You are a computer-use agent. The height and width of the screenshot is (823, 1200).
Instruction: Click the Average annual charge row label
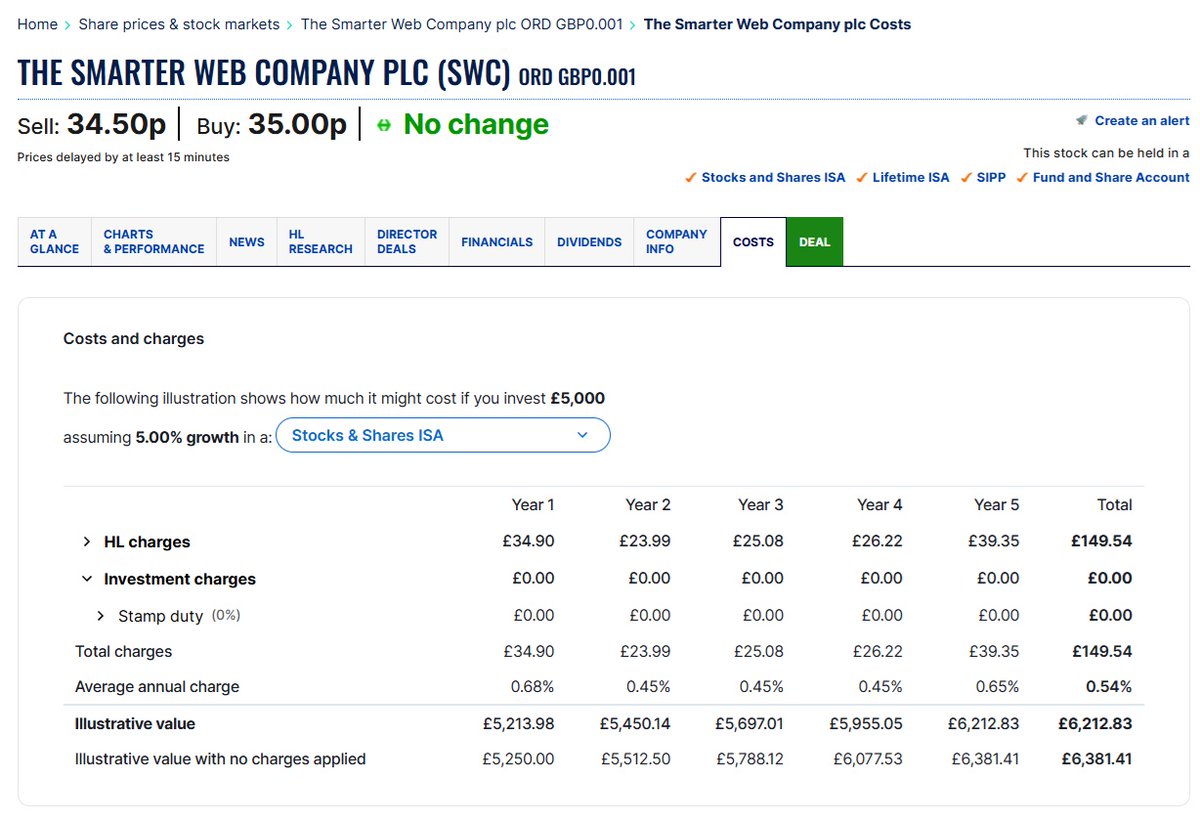(157, 687)
